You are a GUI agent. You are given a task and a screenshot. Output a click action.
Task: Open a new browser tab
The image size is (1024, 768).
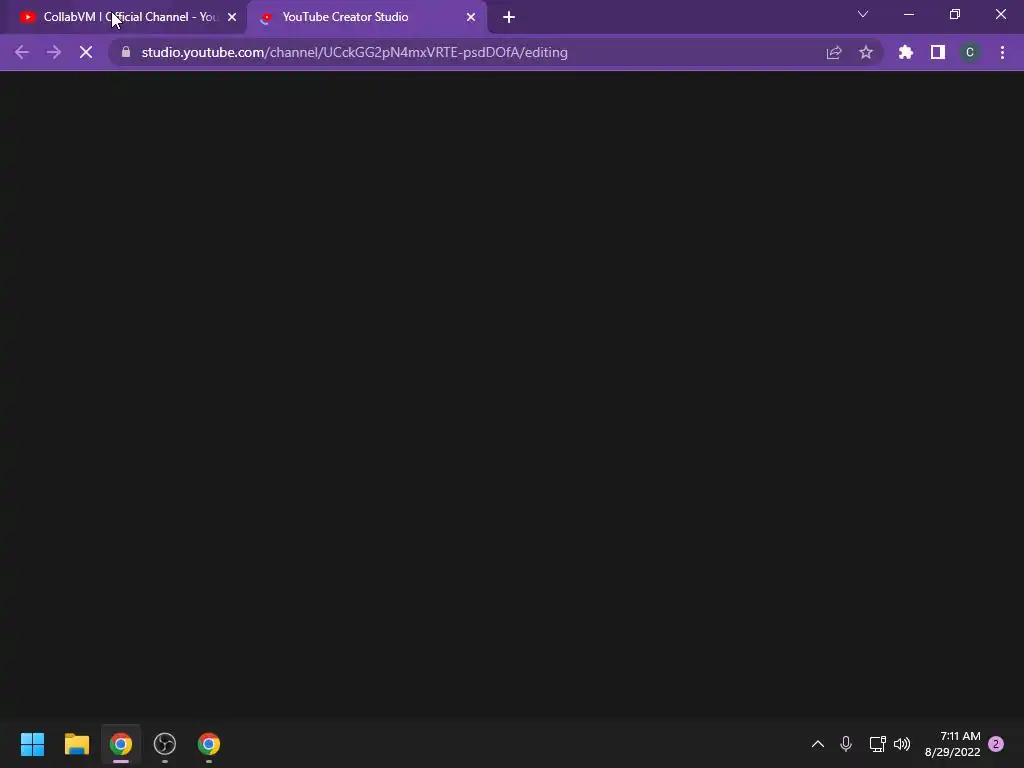click(x=509, y=17)
